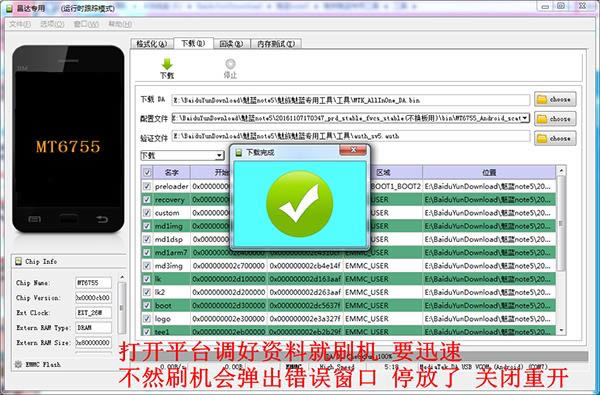Click the name column header

pos(171,172)
